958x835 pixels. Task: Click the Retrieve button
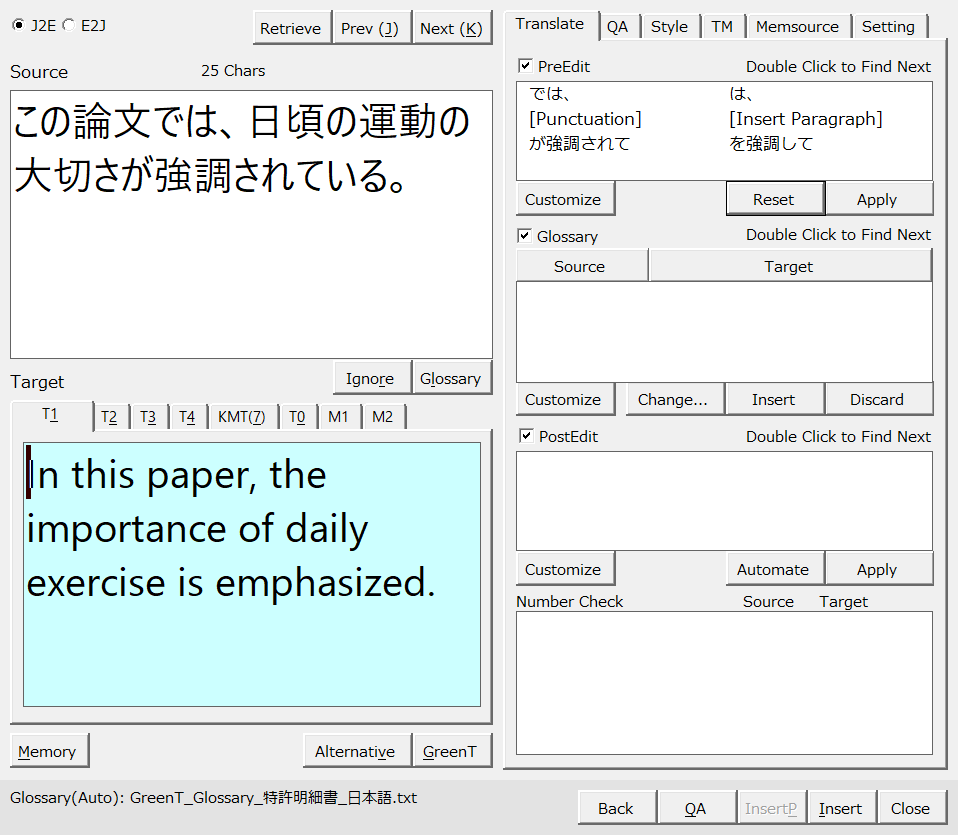pos(290,28)
